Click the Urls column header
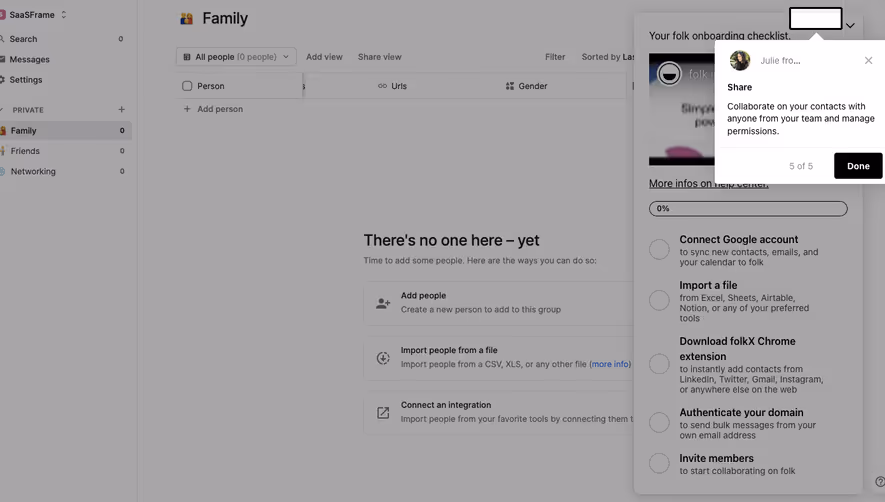The width and height of the screenshot is (885, 502). (392, 86)
